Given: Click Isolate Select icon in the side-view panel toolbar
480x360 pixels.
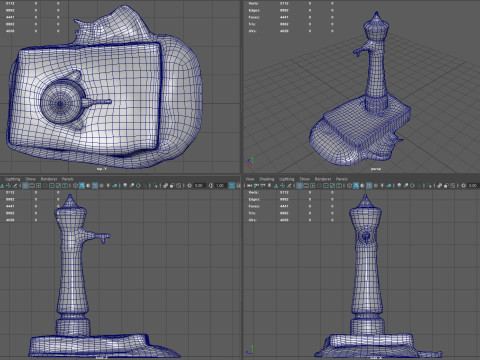Looking at the screenshot, I should (155, 185).
